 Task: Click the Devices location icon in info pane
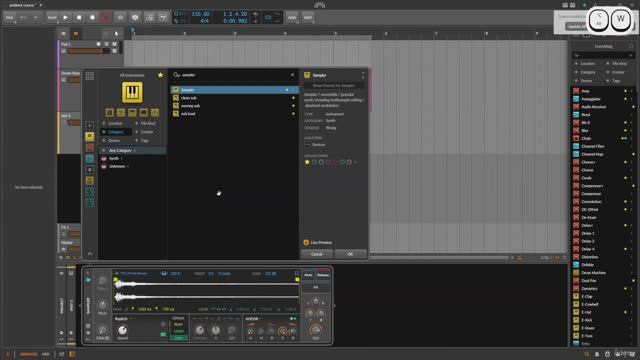coord(308,144)
